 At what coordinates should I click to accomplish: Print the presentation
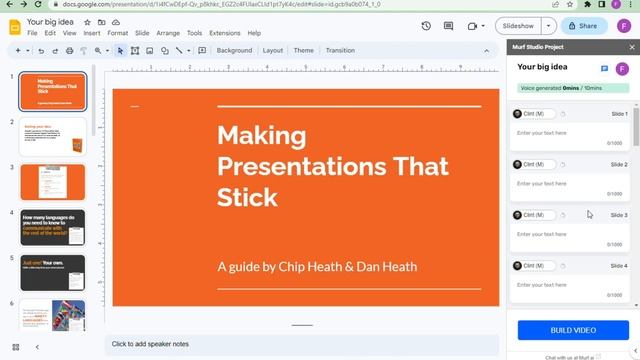[x=69, y=51]
